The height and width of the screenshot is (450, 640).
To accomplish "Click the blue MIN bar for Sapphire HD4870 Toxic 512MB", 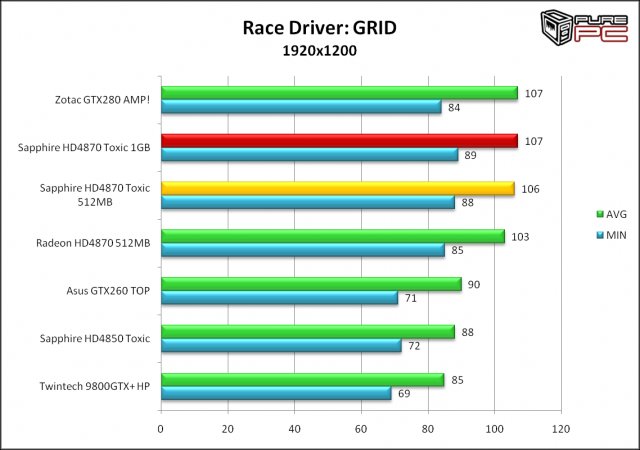I will pos(308,203).
